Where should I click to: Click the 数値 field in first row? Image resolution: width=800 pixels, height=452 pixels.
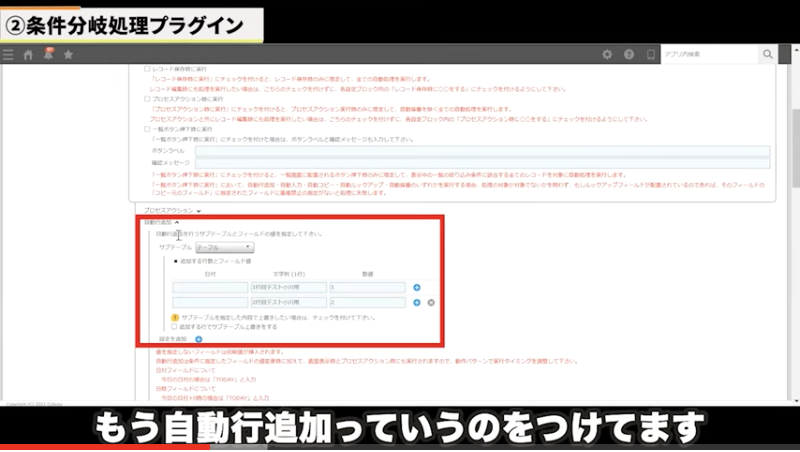[x=367, y=287]
